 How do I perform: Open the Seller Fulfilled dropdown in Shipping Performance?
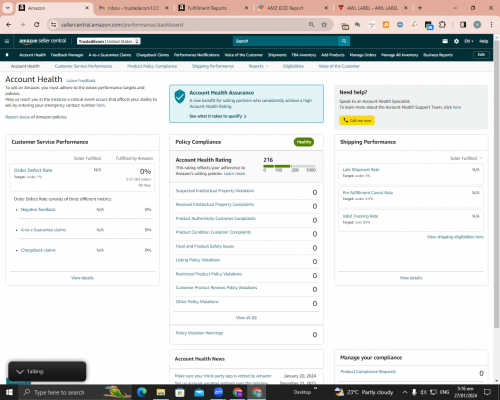[x=466, y=158]
